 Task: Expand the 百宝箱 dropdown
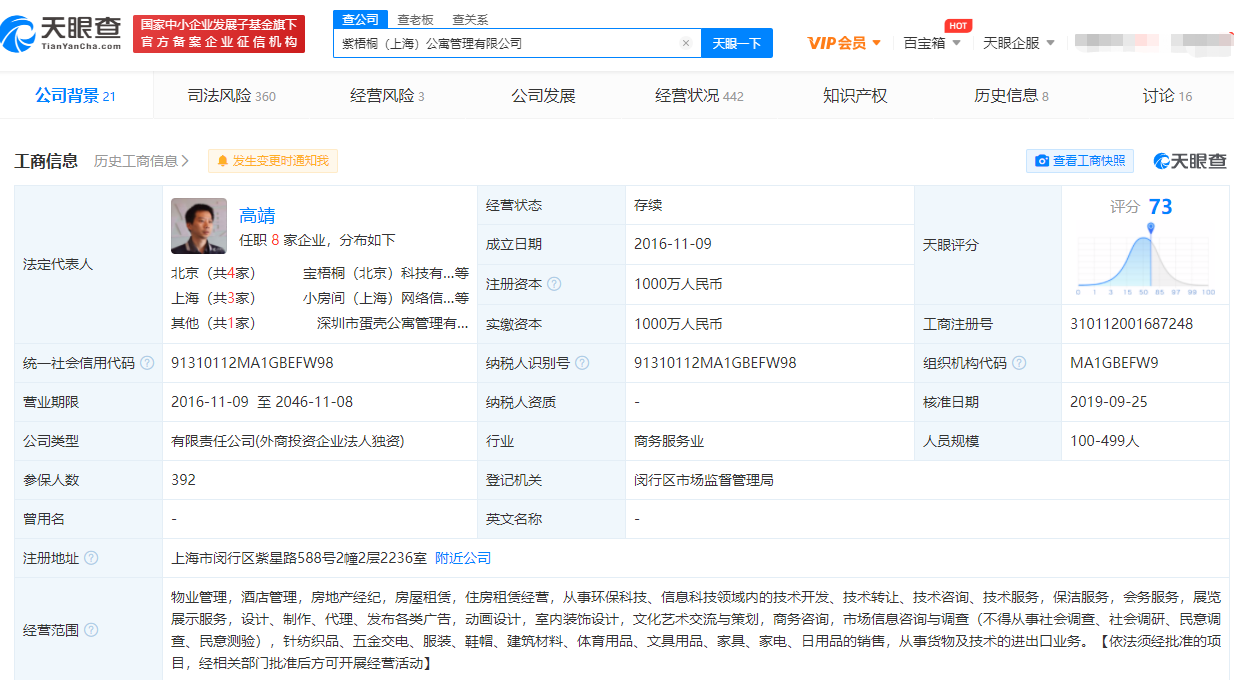coord(932,43)
